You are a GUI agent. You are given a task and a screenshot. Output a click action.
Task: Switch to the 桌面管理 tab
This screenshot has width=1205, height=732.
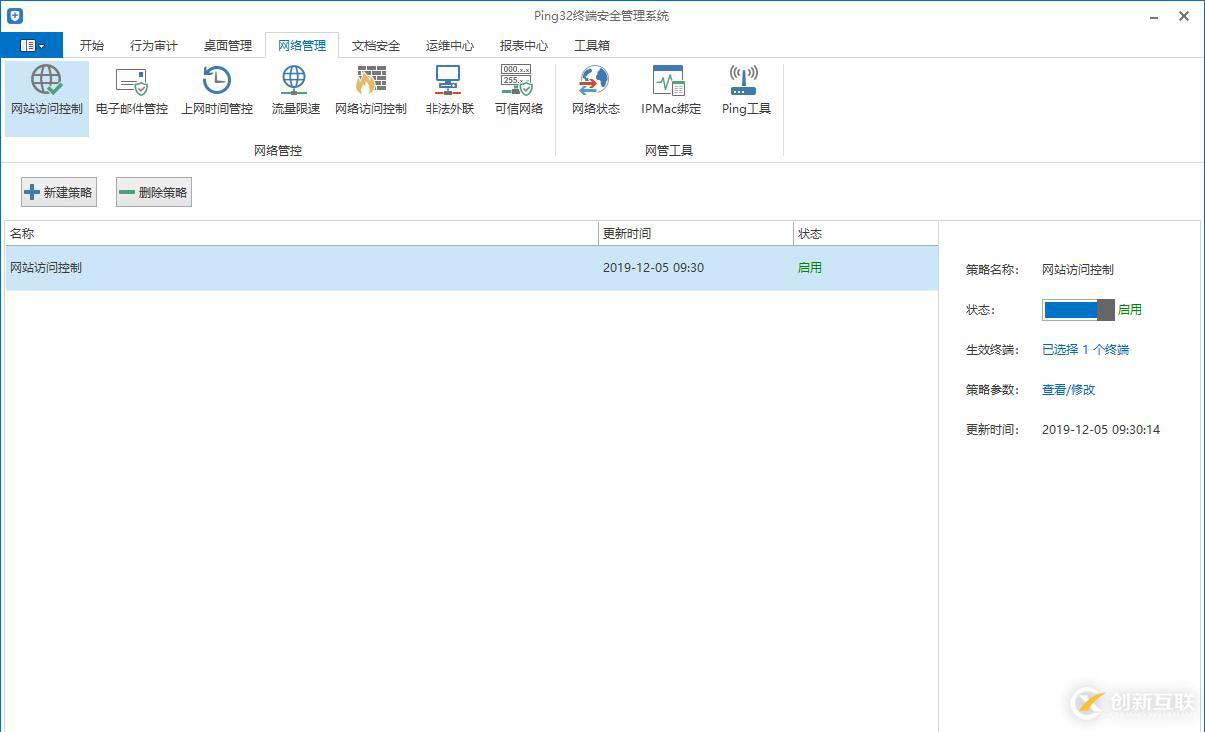[x=228, y=45]
